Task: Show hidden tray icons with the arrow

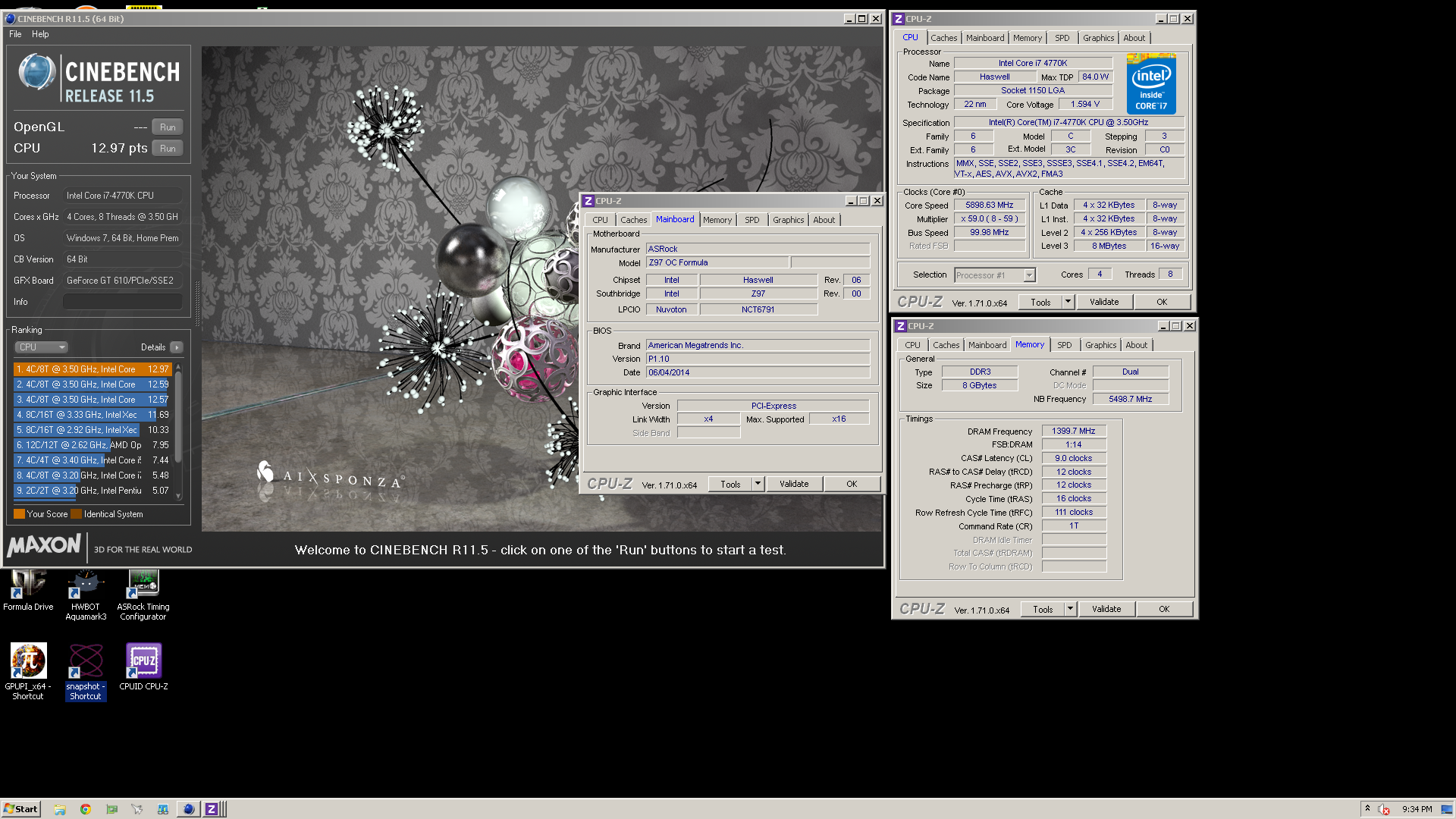Action: (1367, 809)
